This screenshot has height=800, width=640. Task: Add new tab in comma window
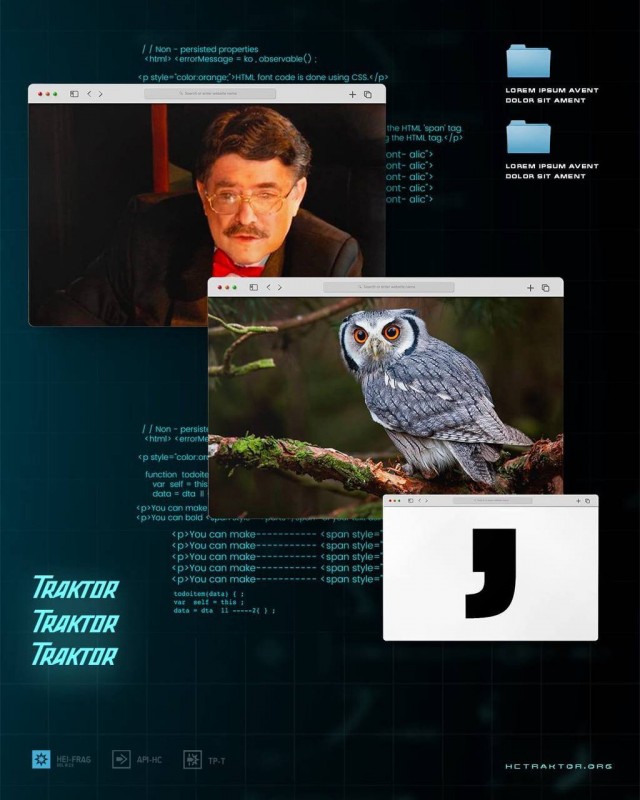(x=578, y=501)
